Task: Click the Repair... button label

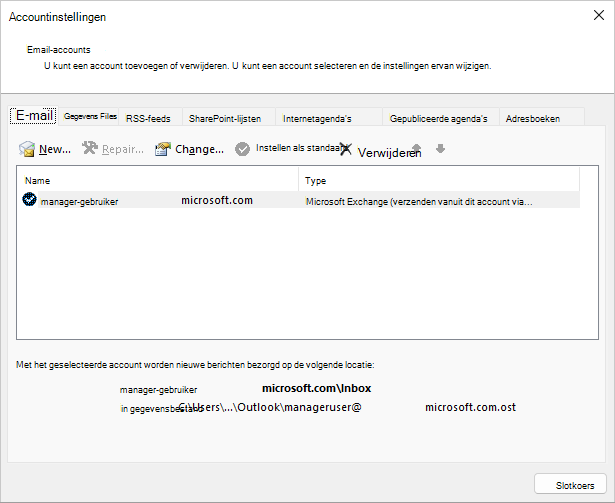Action: coord(123,149)
